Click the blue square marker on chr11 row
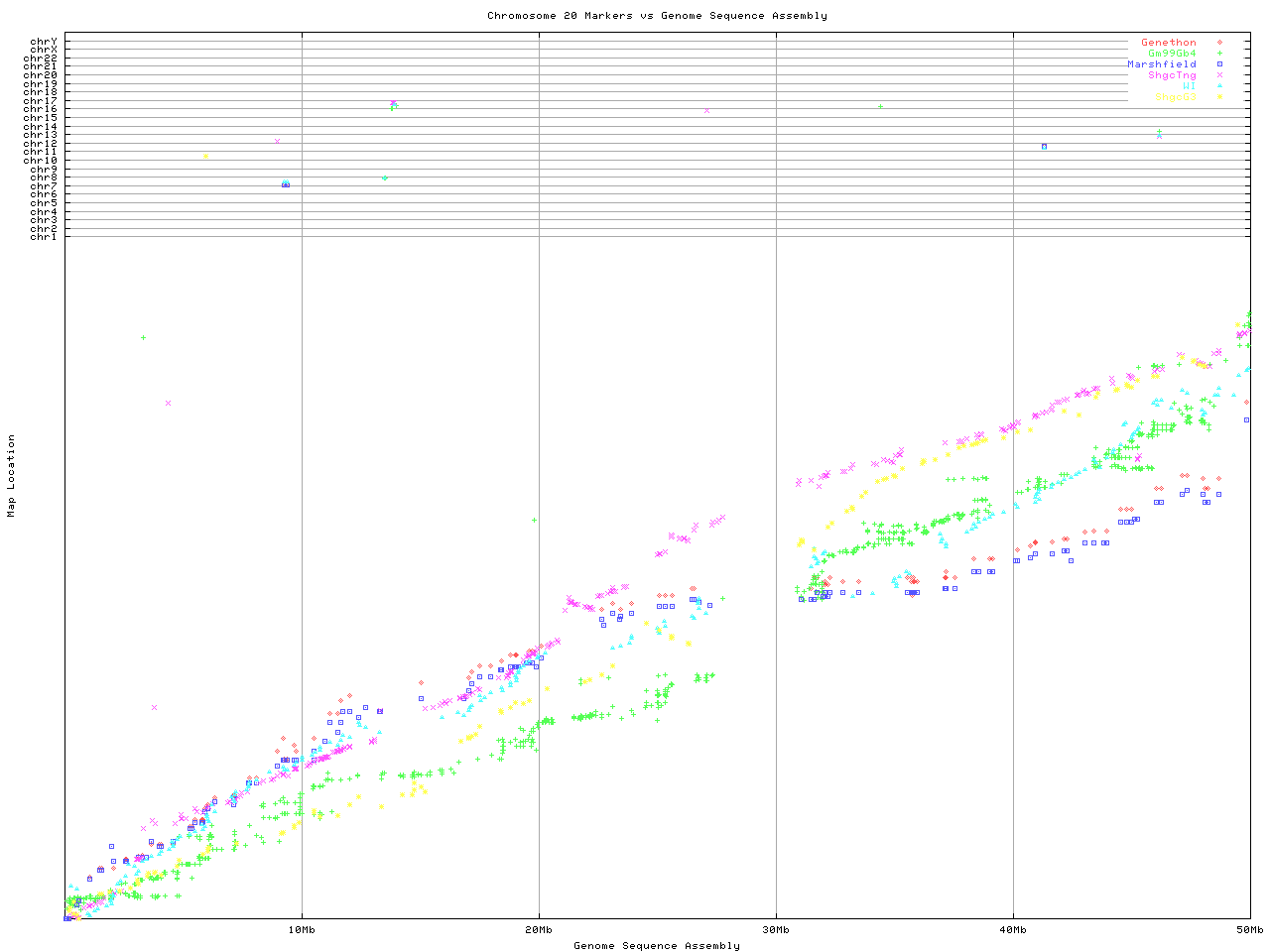This screenshot has width=1270, height=952. (x=1044, y=147)
